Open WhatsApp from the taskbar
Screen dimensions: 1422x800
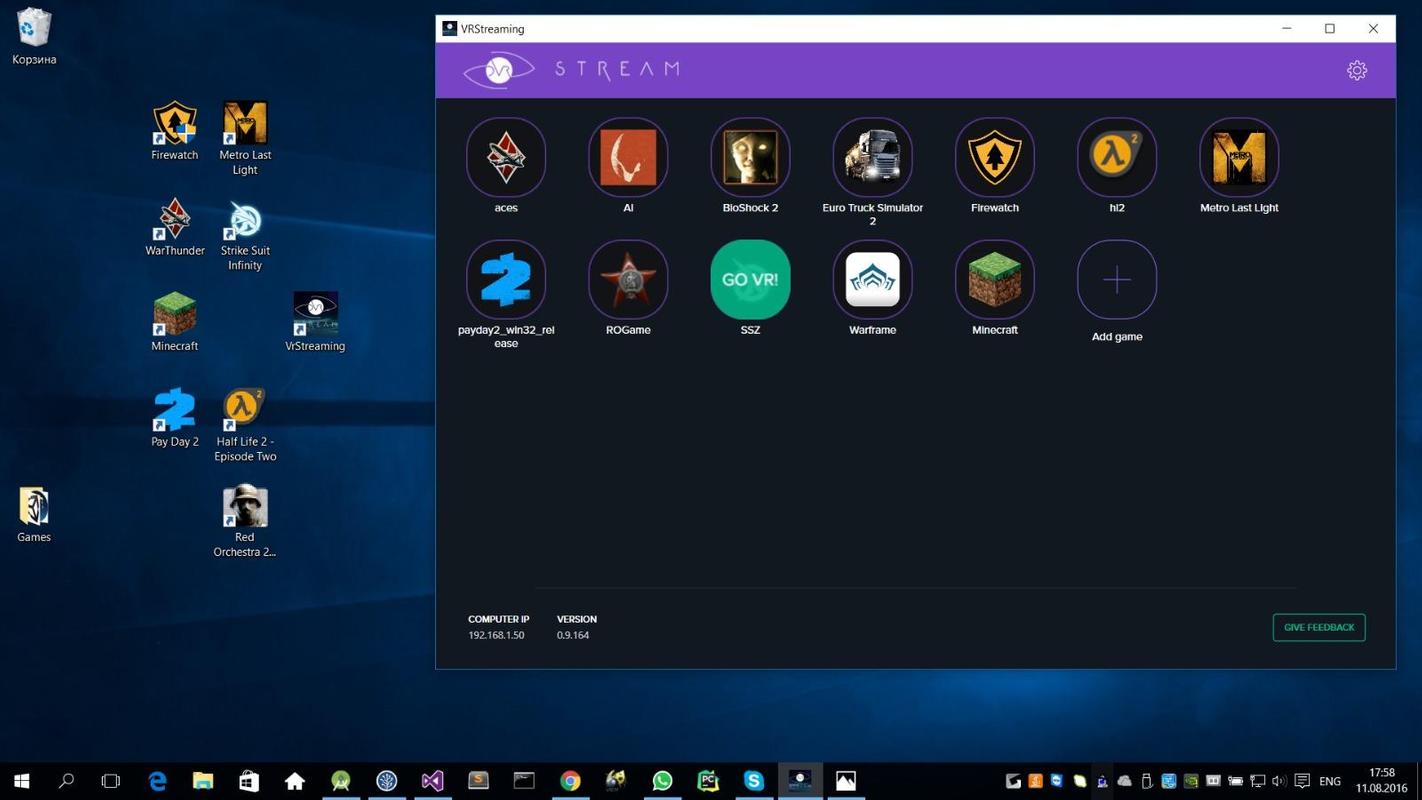click(662, 781)
